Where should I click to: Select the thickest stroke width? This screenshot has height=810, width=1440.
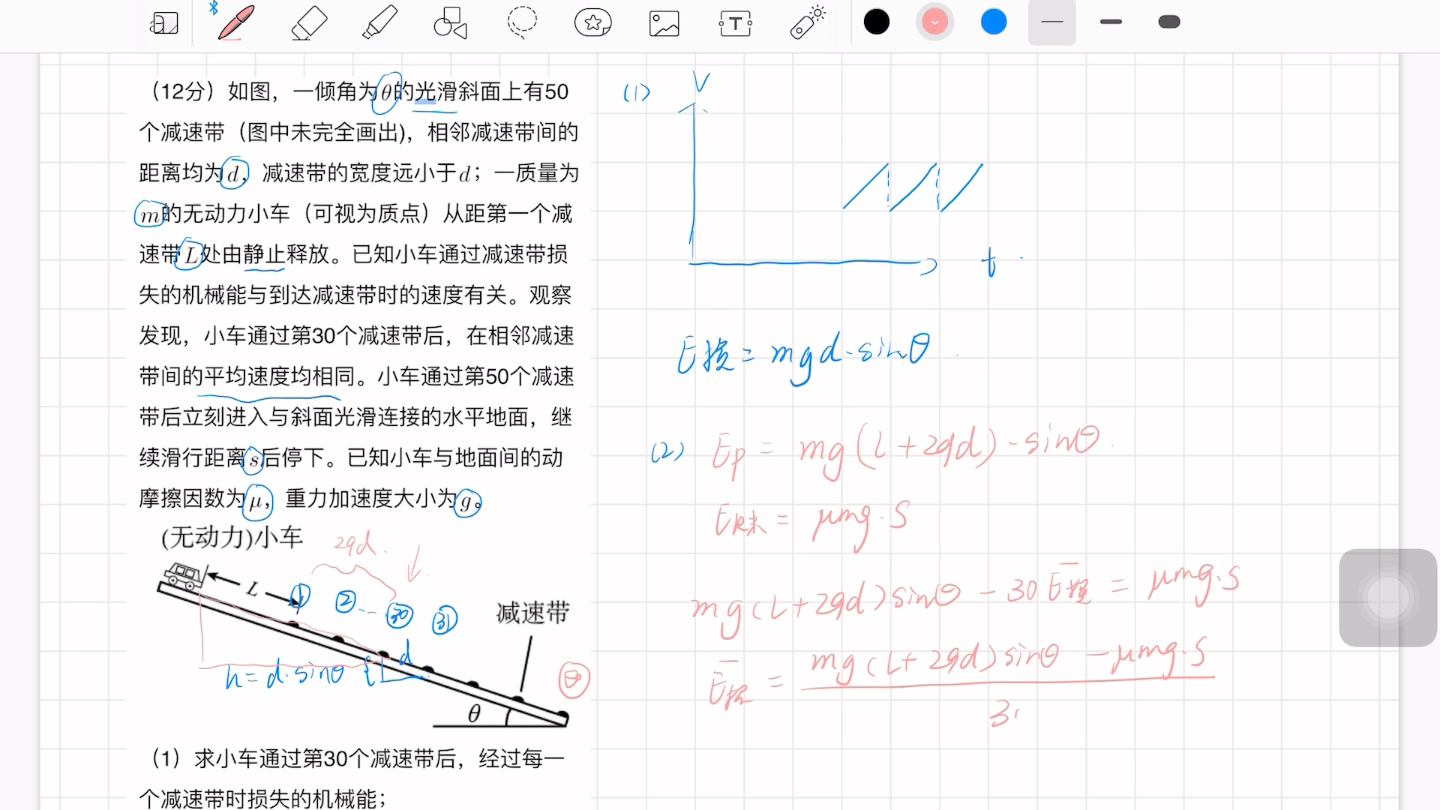click(1169, 22)
